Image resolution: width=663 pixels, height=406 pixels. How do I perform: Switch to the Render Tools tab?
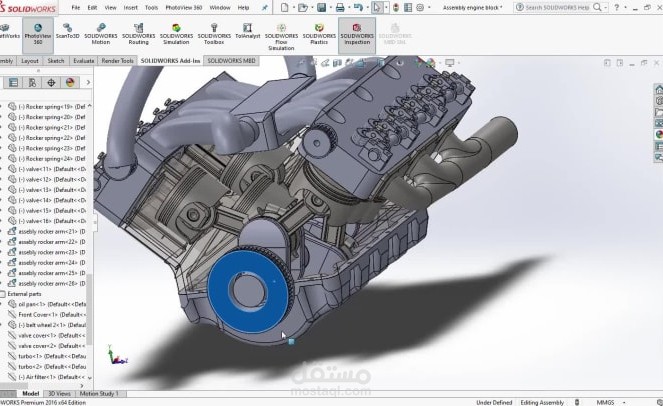(x=118, y=61)
